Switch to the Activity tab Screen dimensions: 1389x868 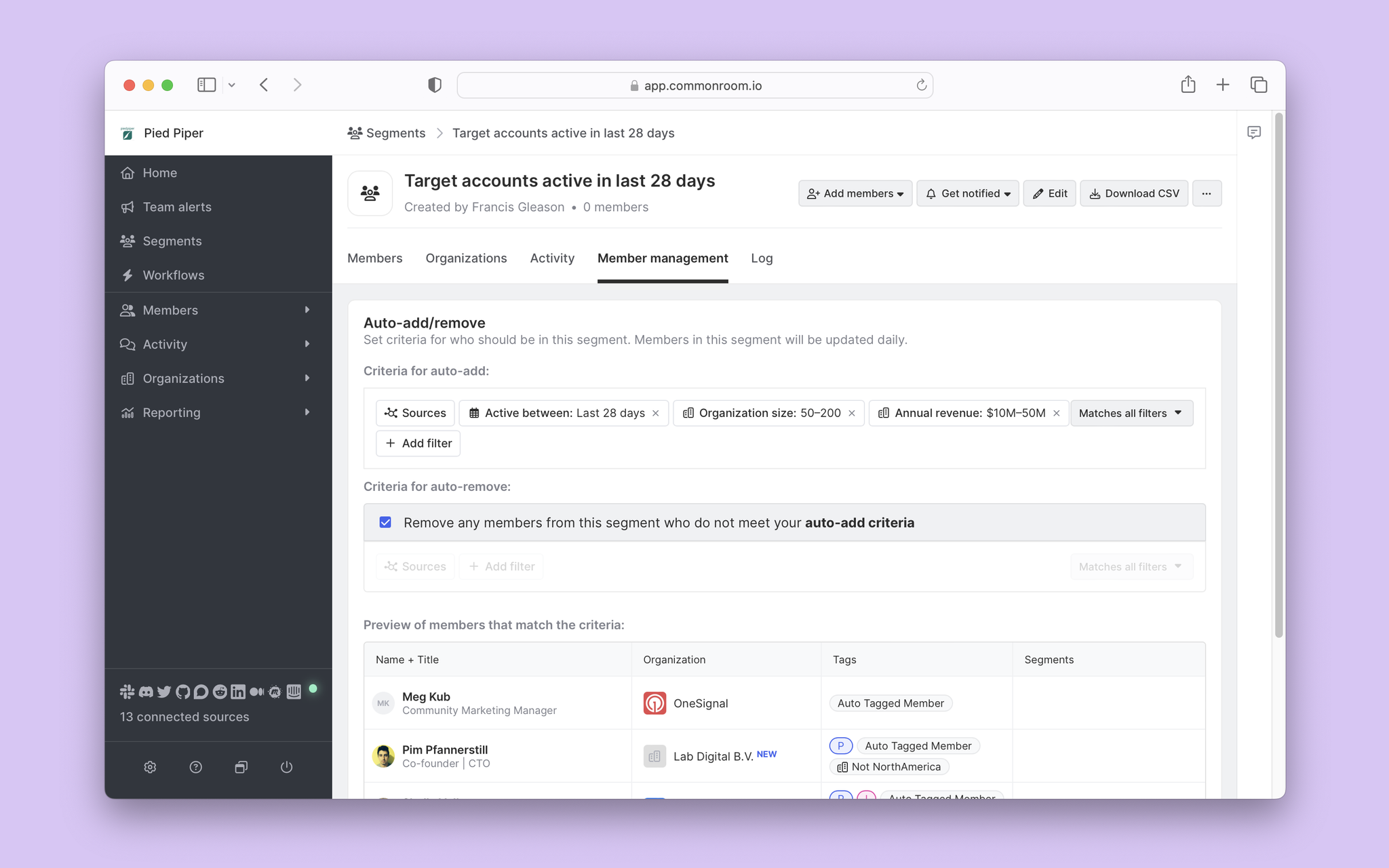(551, 258)
